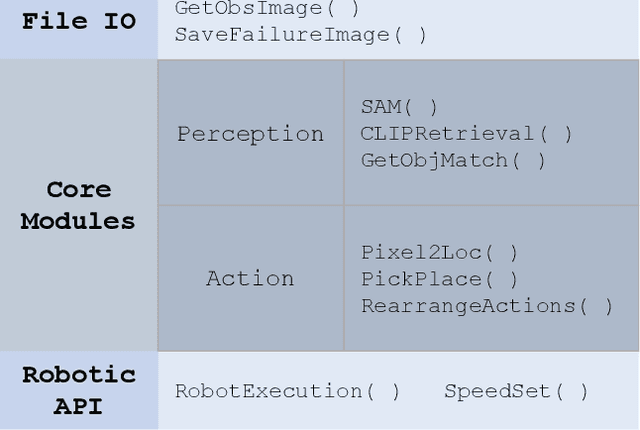The height and width of the screenshot is (430, 640).
Task: Open the RearrangeActions( ) entry
Action: tap(486, 306)
